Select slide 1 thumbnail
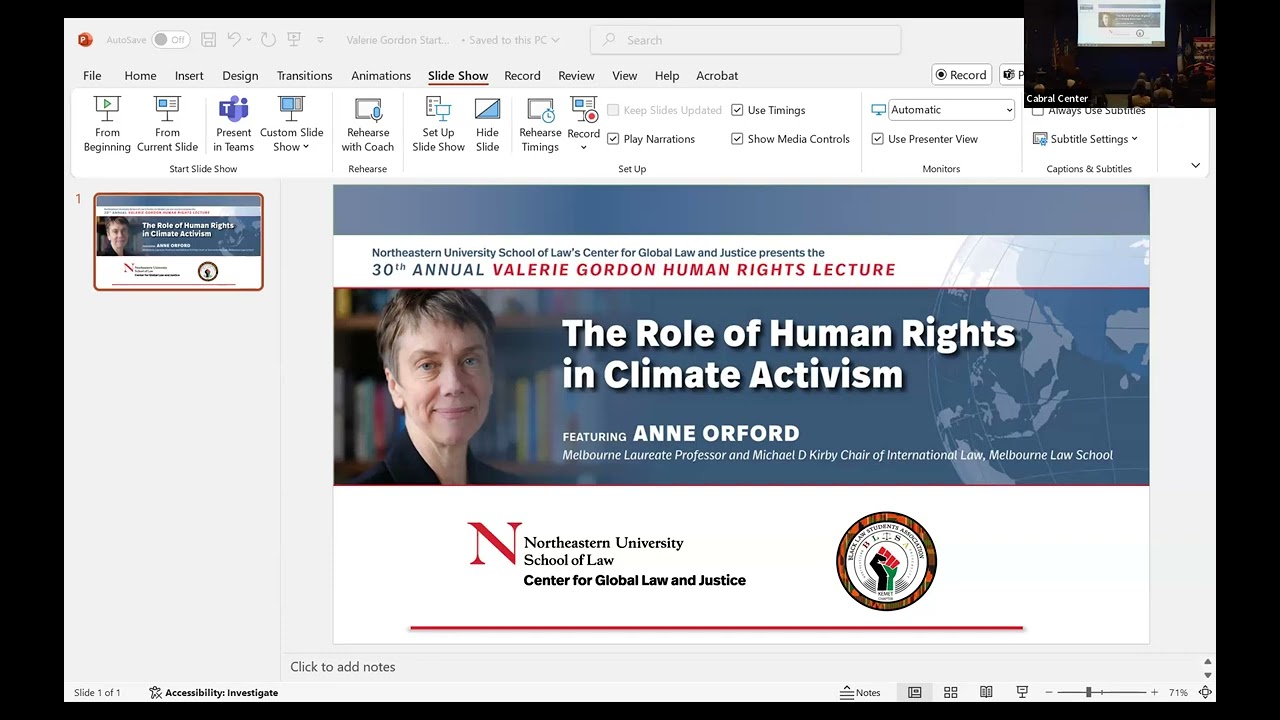The image size is (1280, 720). [x=179, y=242]
